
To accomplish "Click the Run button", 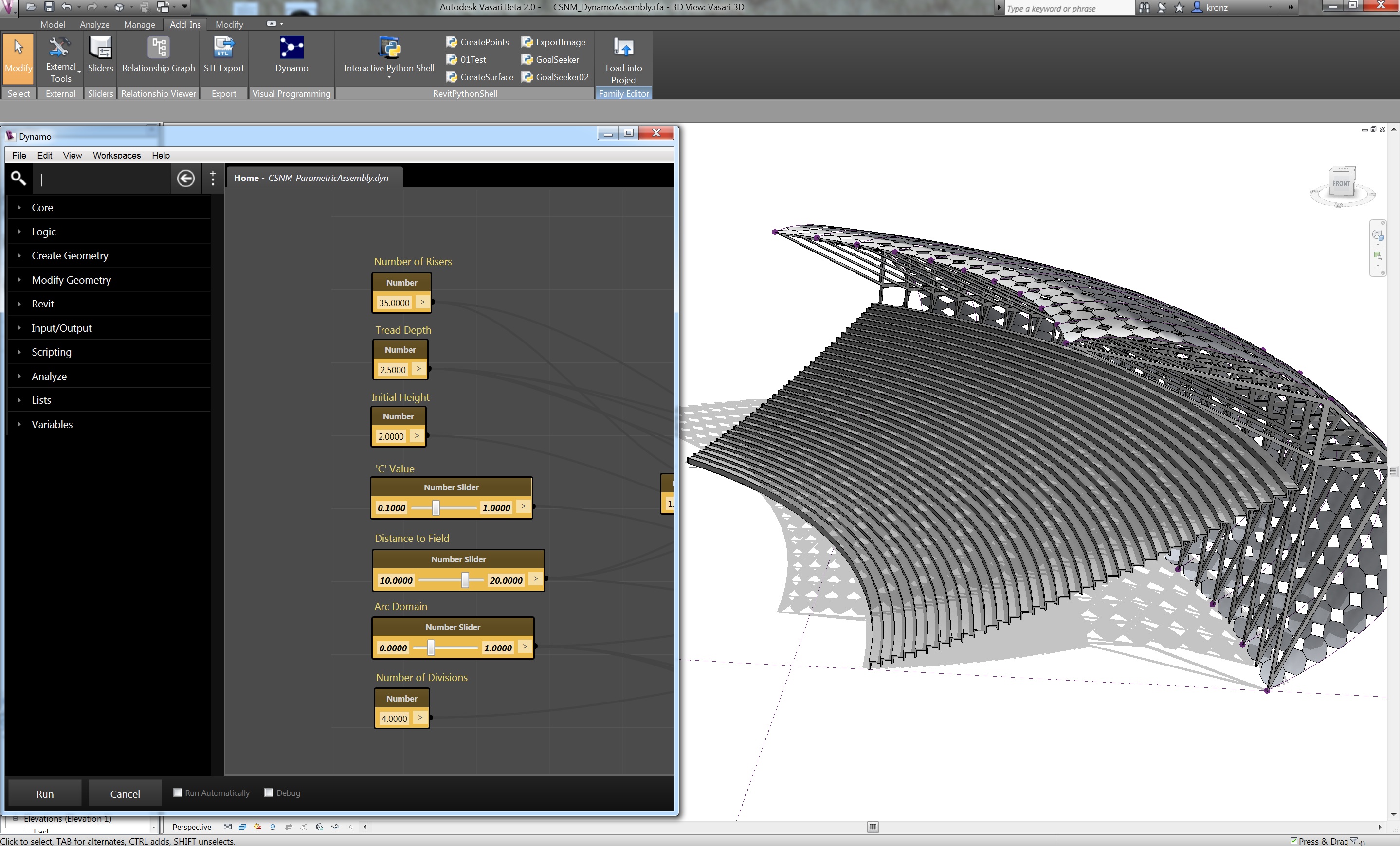I will point(44,793).
